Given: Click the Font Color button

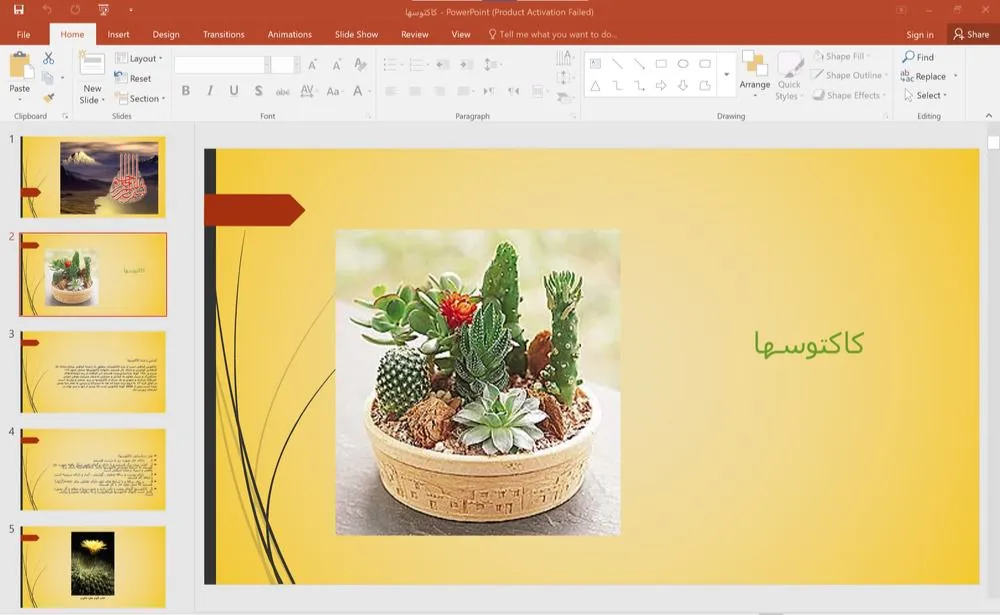Looking at the screenshot, I should coord(357,91).
